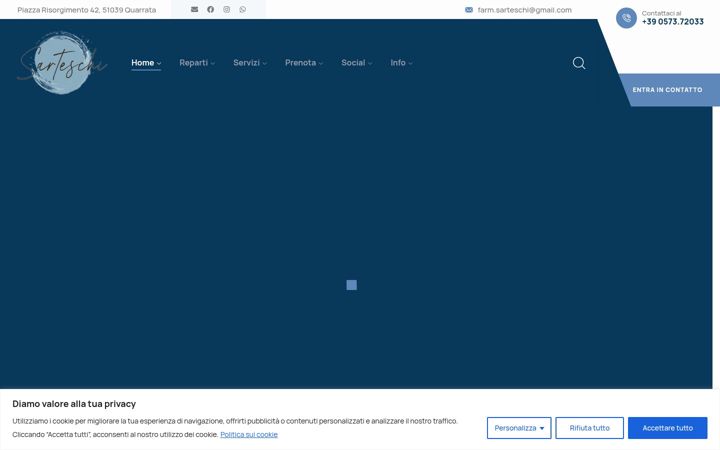The height and width of the screenshot is (450, 720).
Task: Expand the Servizi menu
Action: pos(250,63)
